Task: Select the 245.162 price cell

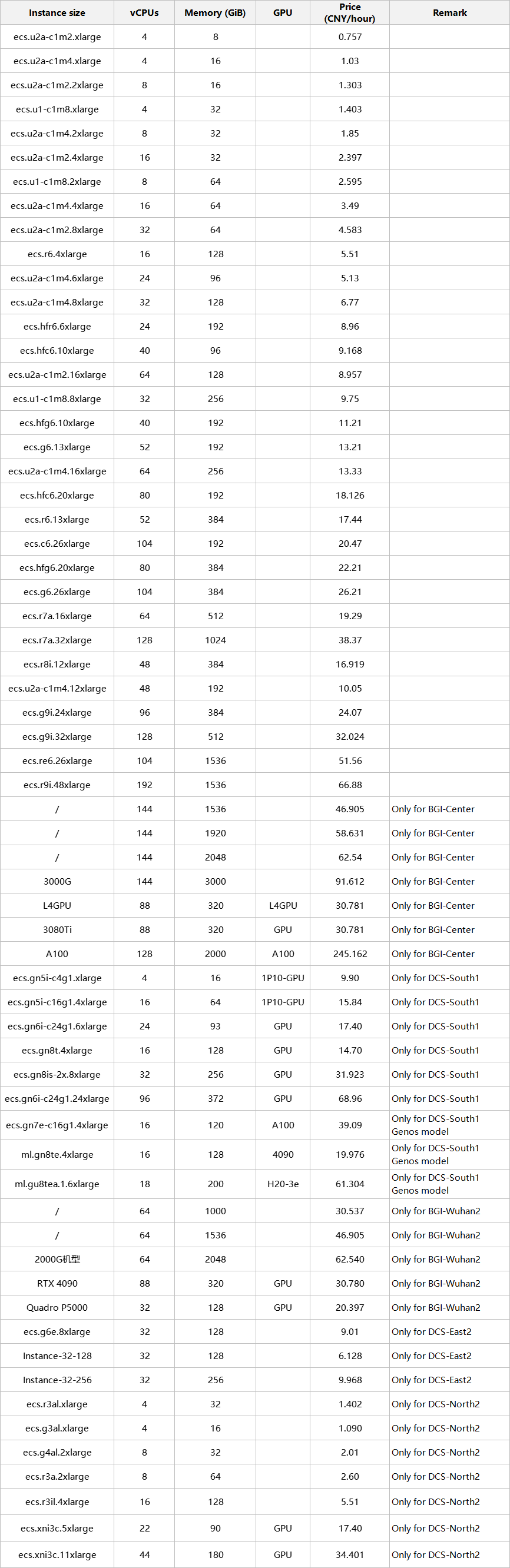Action: 350,954
